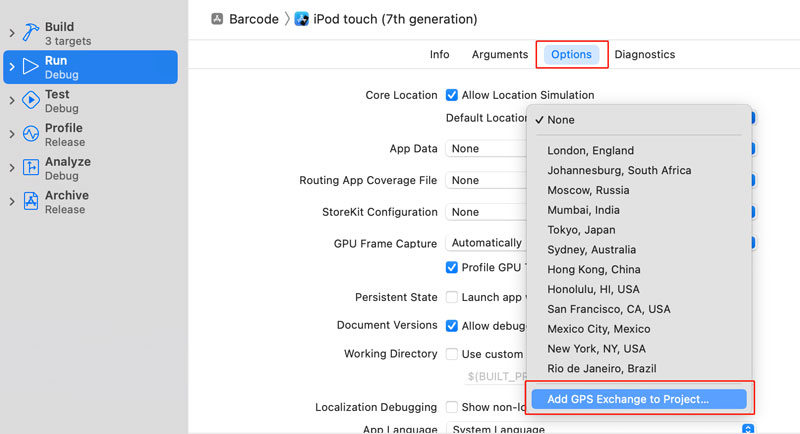Screen dimensions: 800x434
Task: Select San Francisco, CA, USA
Action: [x=639, y=309]
